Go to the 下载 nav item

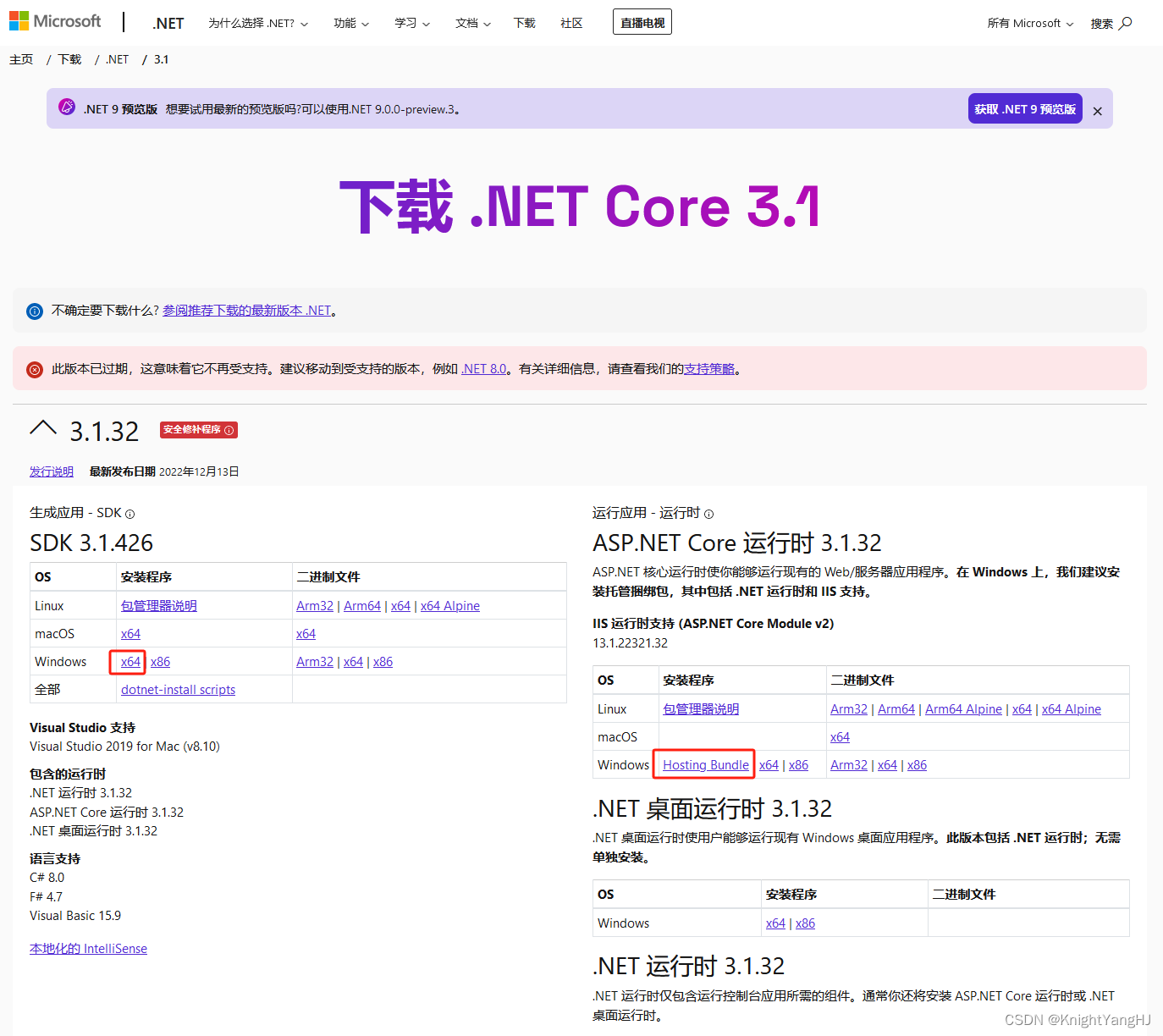click(525, 23)
